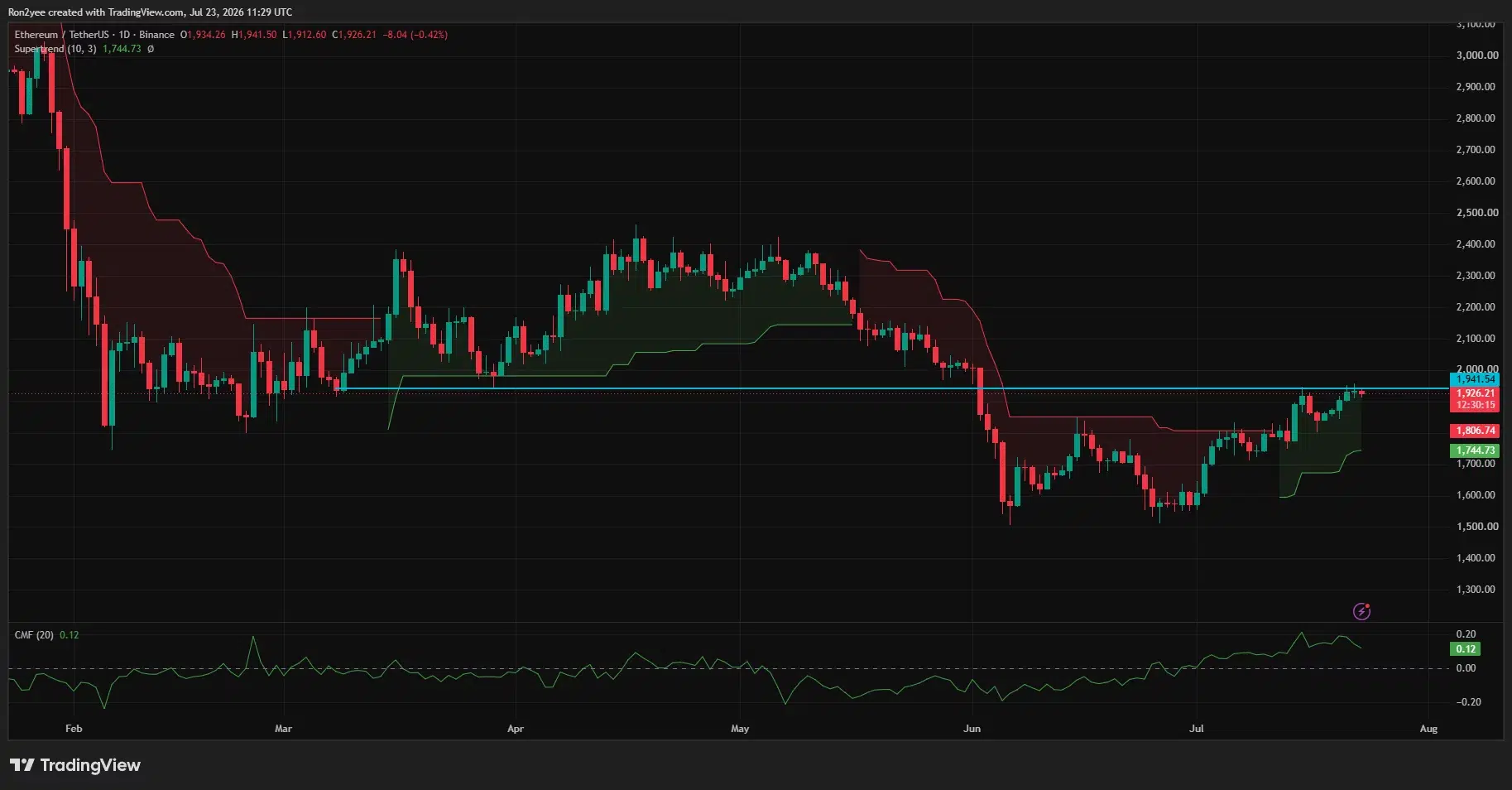Click the red 1,806.74 price tag
Screen dimensions: 1512x790
tap(1475, 431)
